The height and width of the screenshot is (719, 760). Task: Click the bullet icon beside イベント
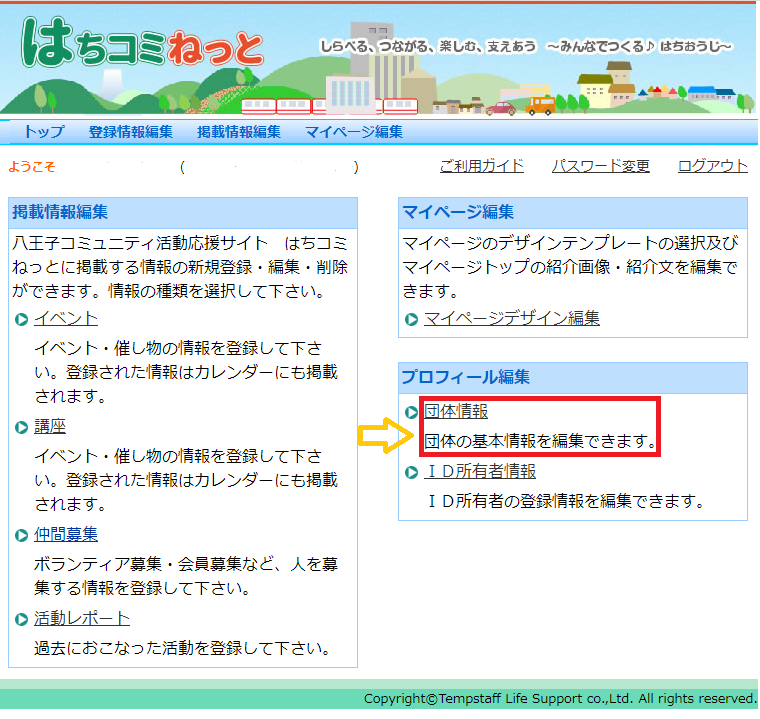[x=22, y=320]
